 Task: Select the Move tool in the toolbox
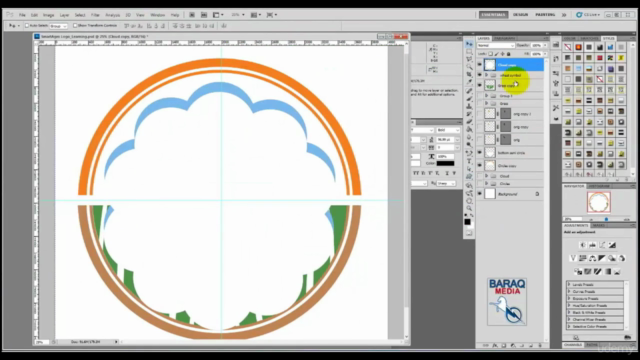(x=469, y=44)
